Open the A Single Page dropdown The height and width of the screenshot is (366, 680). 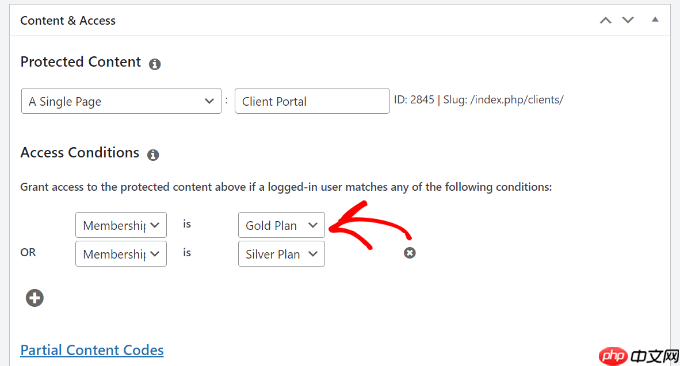tap(121, 101)
